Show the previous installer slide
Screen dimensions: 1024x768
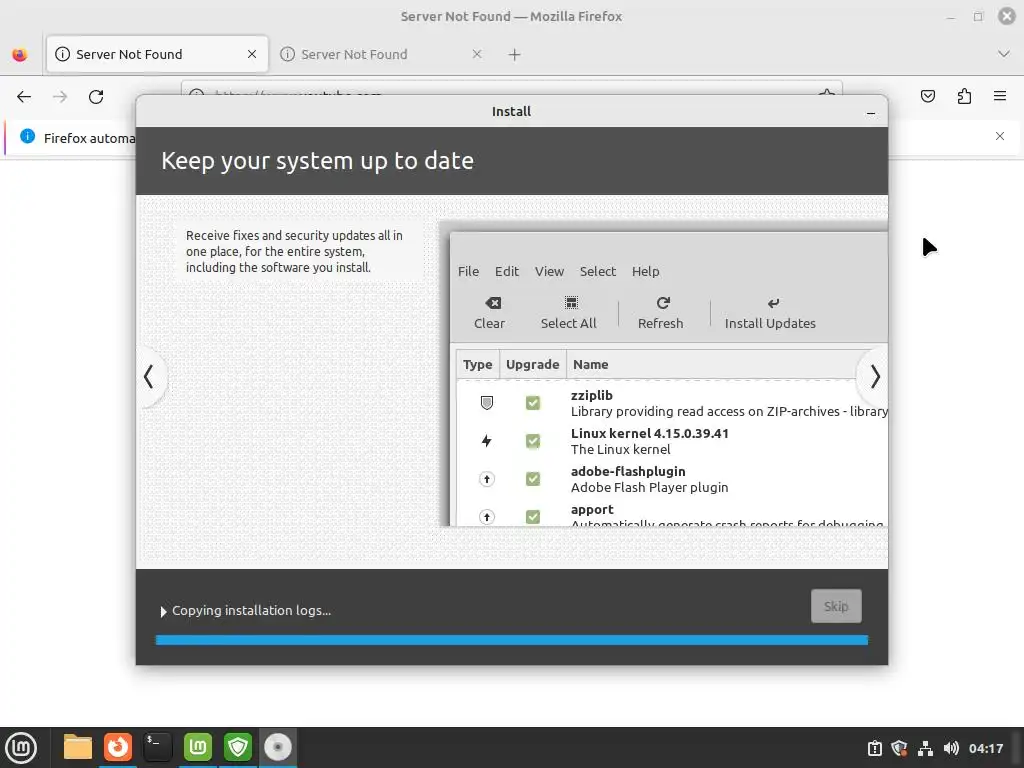(149, 376)
